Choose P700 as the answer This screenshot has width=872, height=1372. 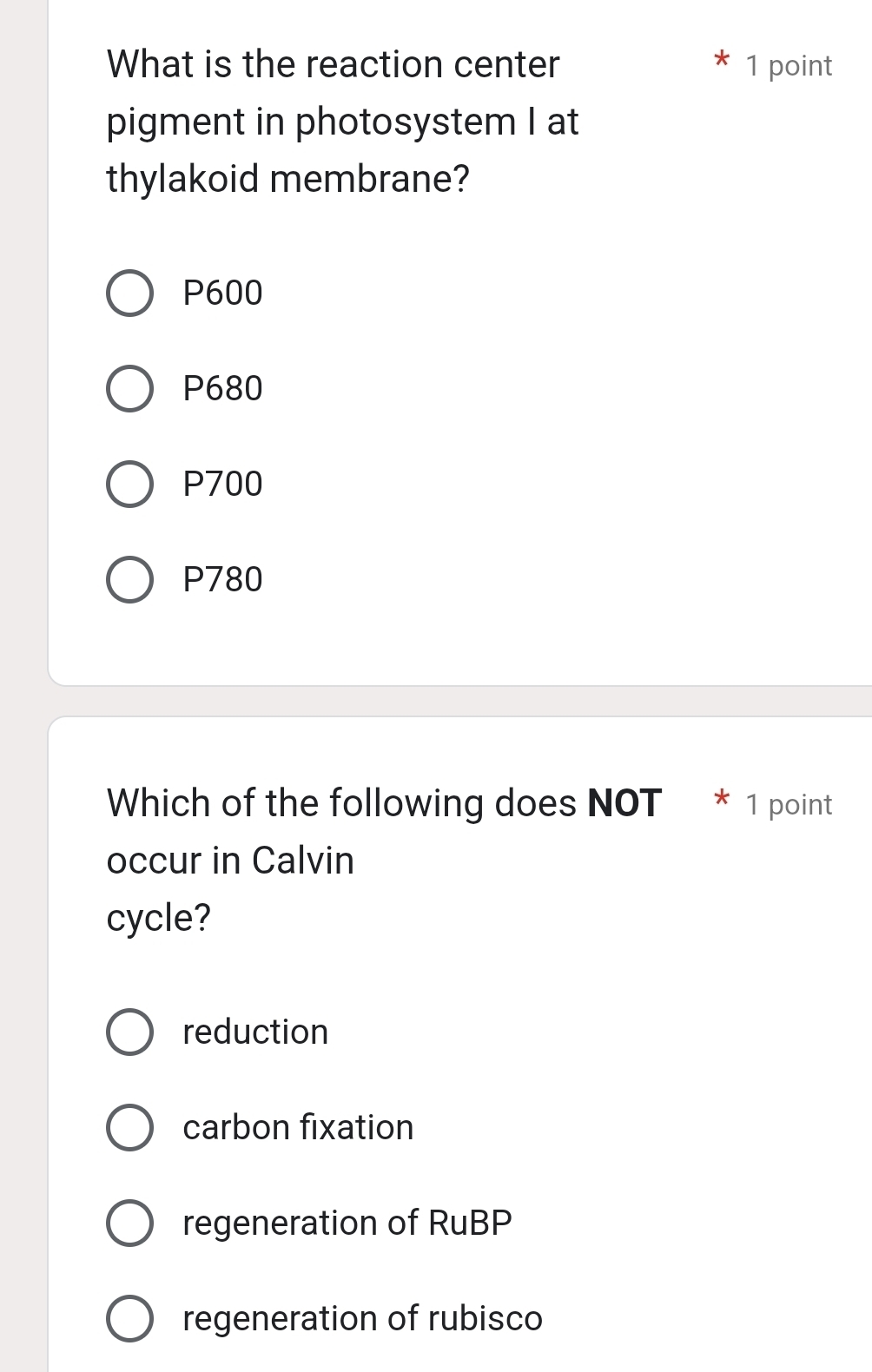tap(129, 484)
